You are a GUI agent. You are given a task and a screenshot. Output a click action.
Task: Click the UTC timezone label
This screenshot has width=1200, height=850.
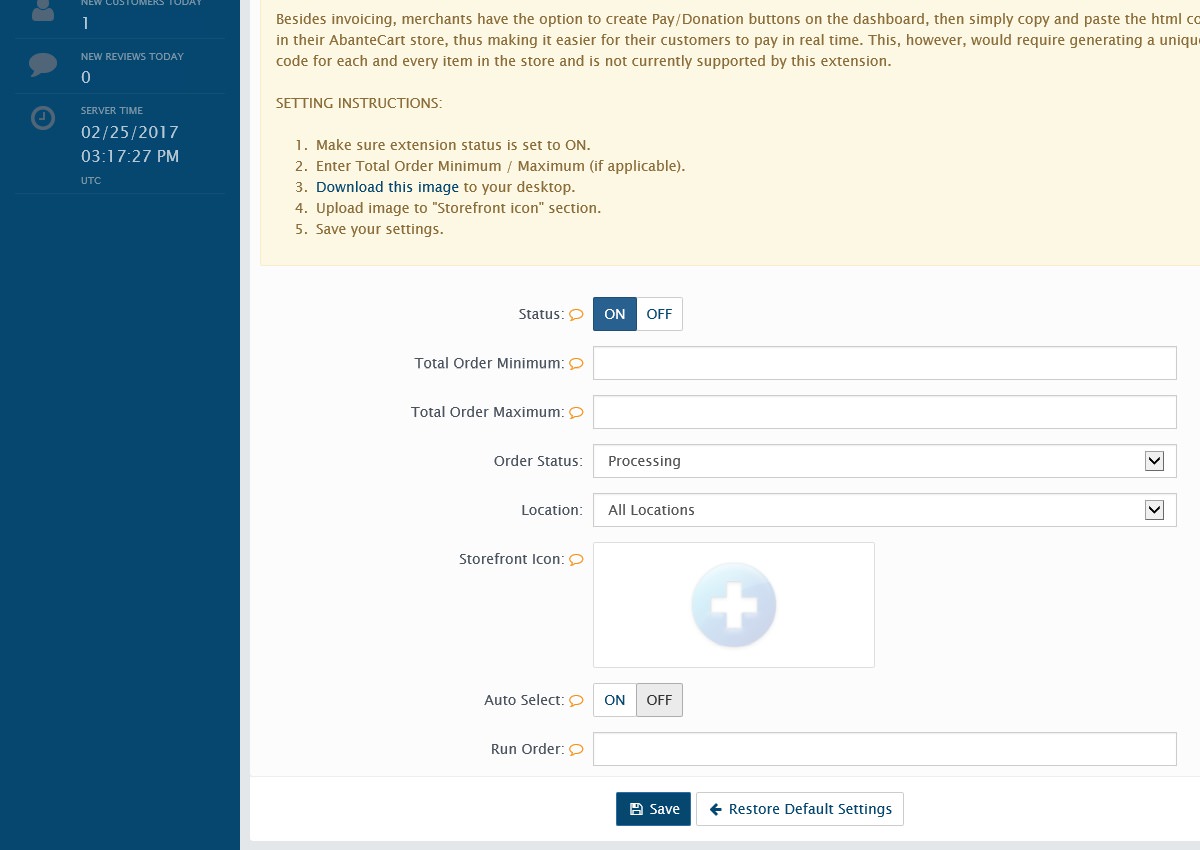tap(91, 181)
